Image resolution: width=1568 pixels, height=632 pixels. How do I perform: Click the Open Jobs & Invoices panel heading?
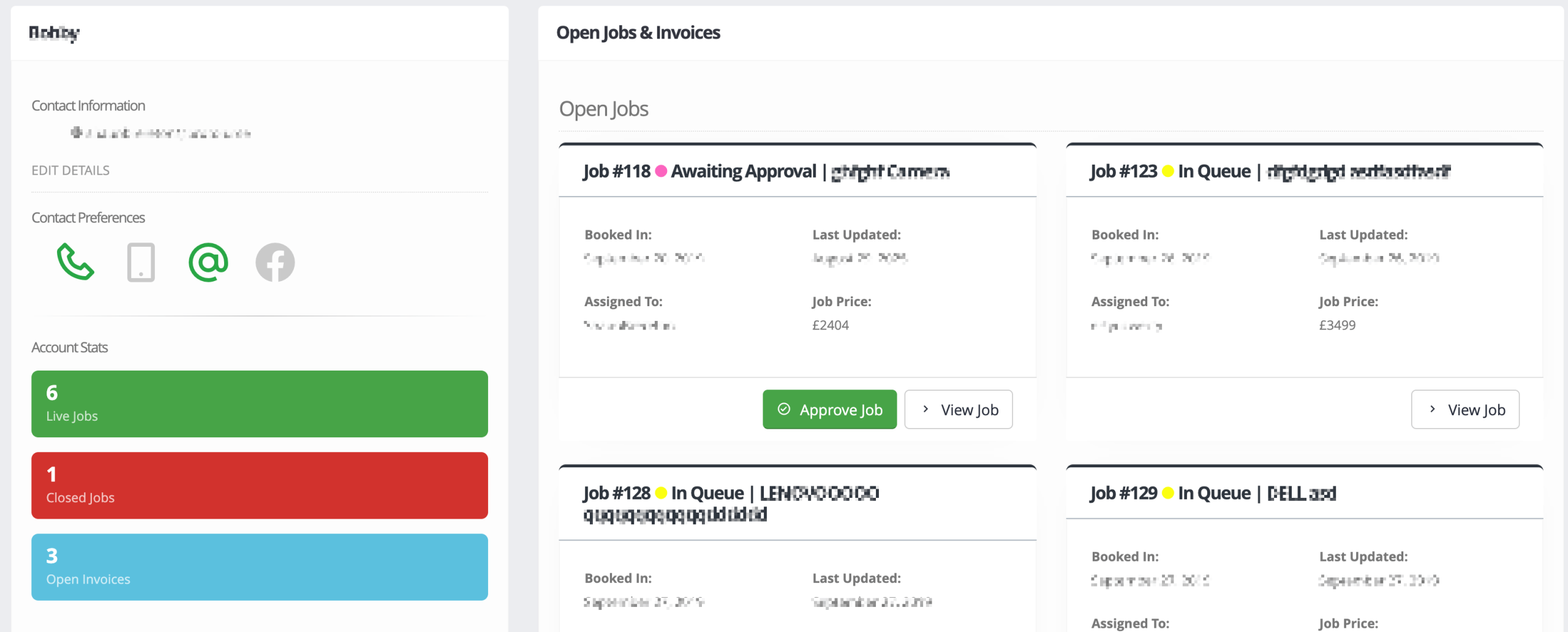point(638,32)
